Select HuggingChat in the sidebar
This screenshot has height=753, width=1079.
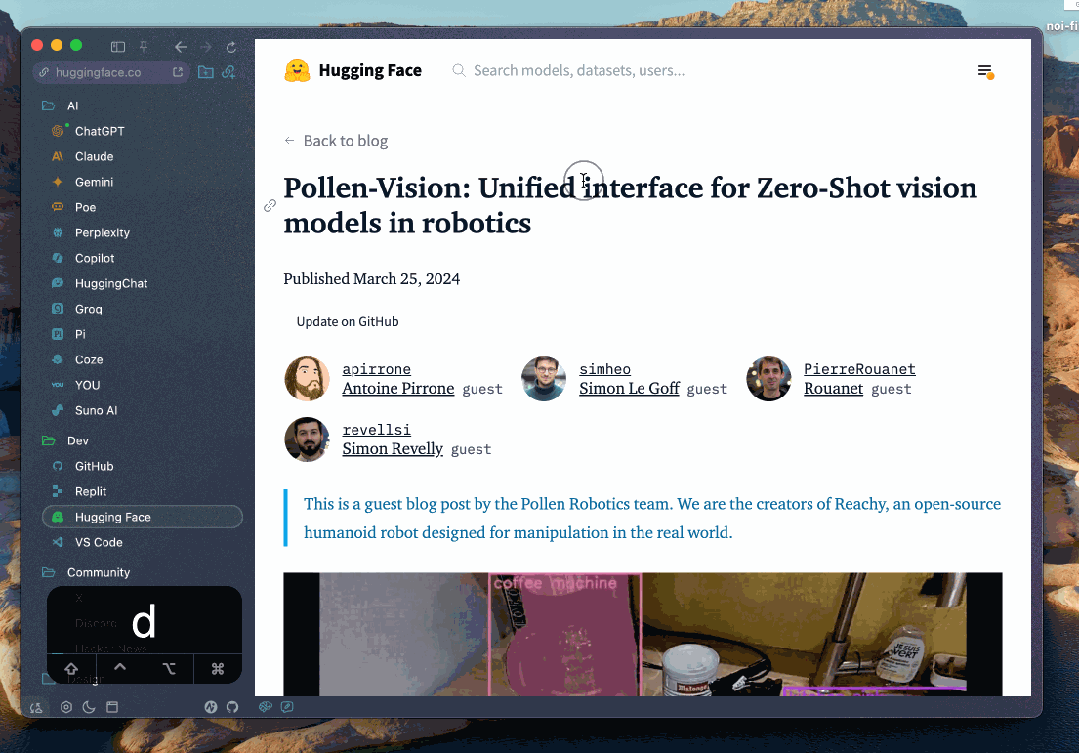(111, 284)
